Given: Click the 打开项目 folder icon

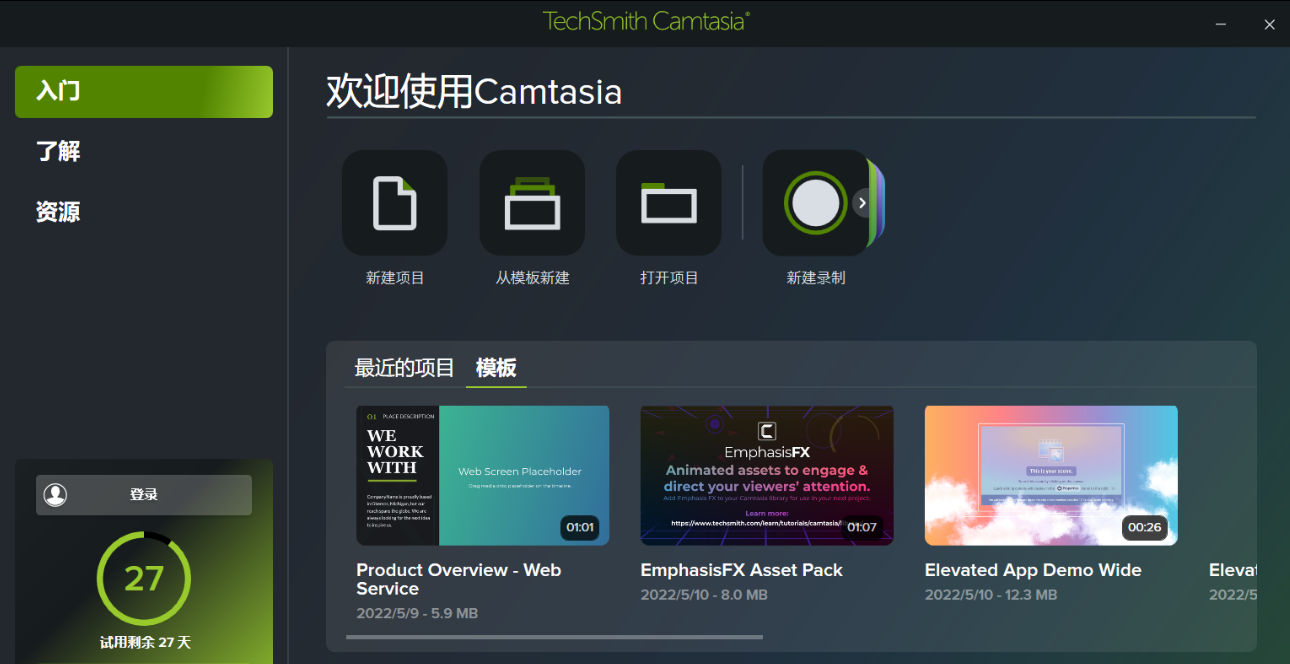Looking at the screenshot, I should coord(669,203).
